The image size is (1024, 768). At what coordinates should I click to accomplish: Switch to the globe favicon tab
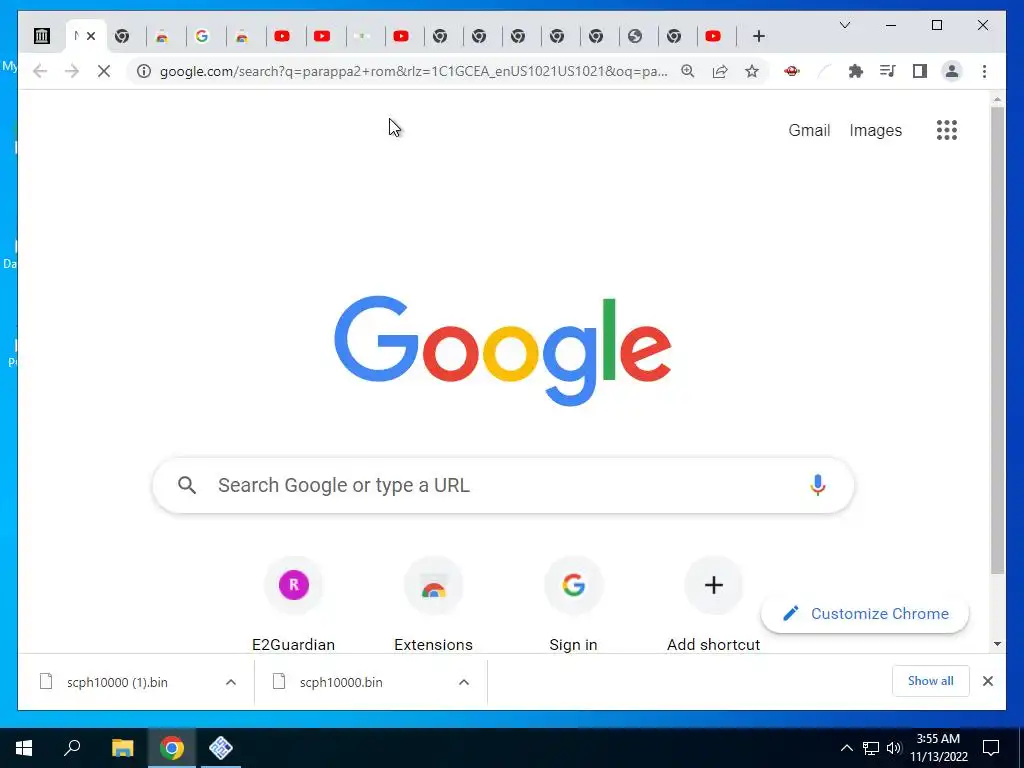point(635,36)
